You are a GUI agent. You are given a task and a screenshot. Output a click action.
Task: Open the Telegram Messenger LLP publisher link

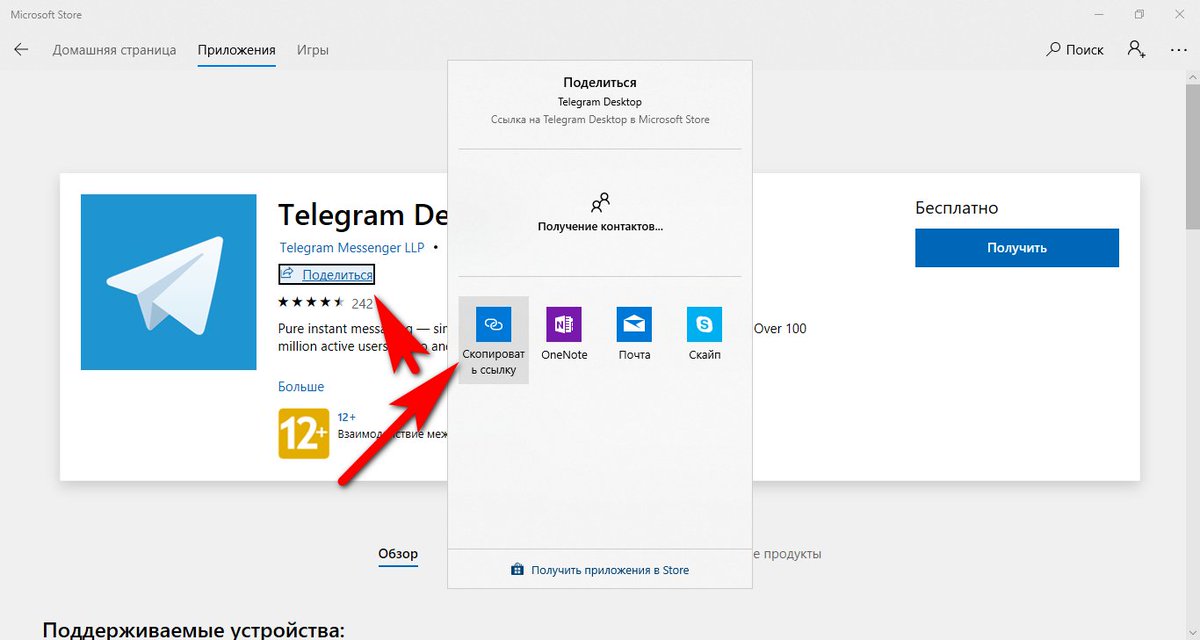click(x=352, y=247)
